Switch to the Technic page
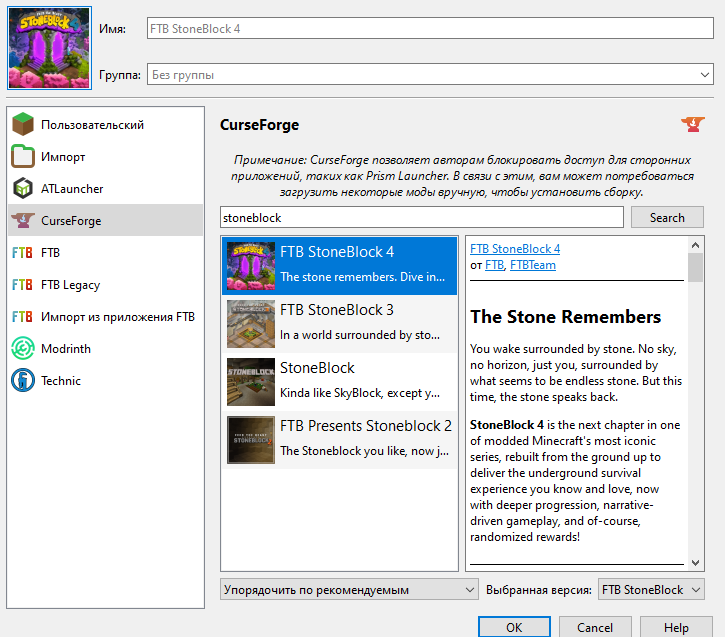 pos(105,380)
